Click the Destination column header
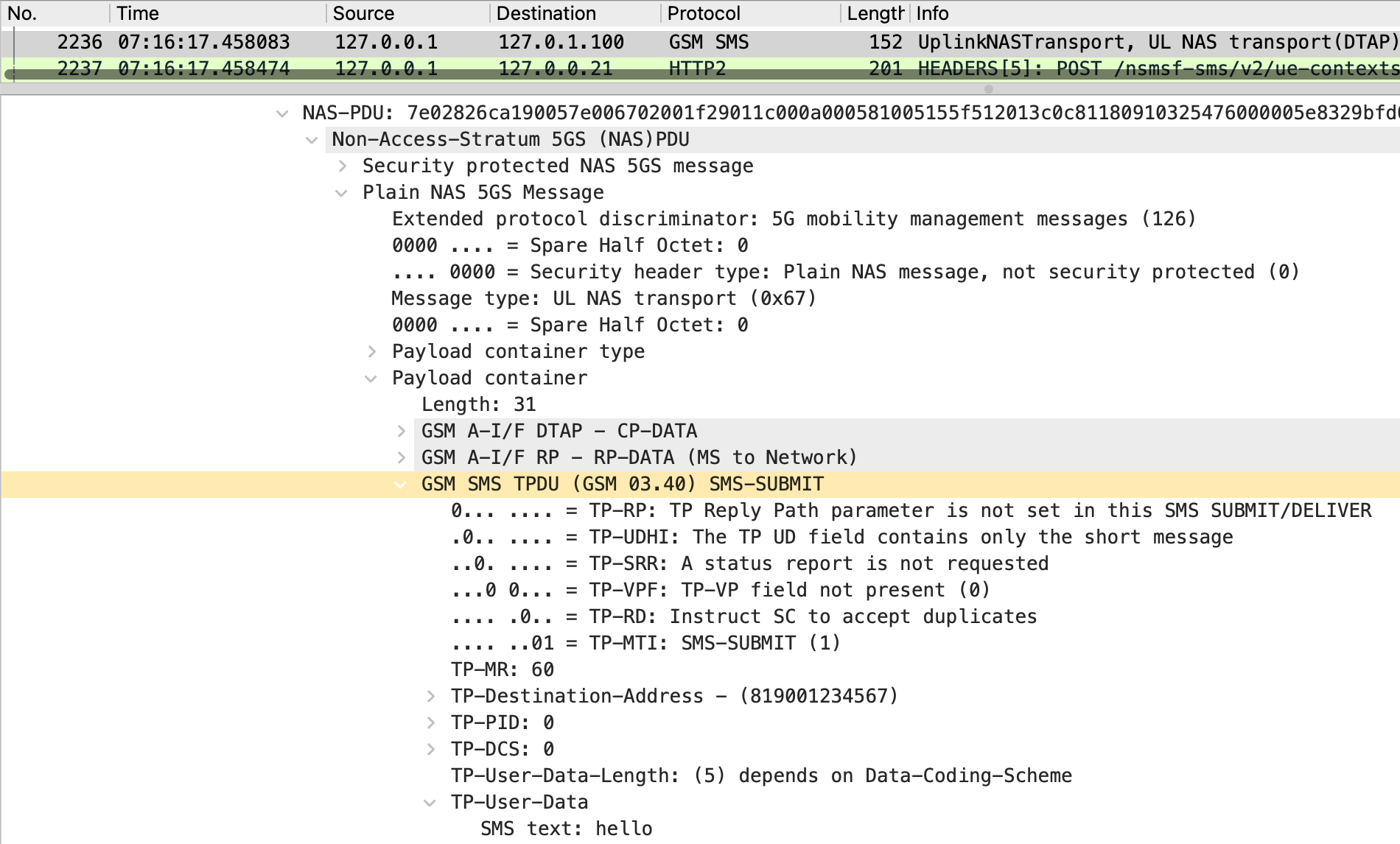1400x844 pixels. [546, 13]
